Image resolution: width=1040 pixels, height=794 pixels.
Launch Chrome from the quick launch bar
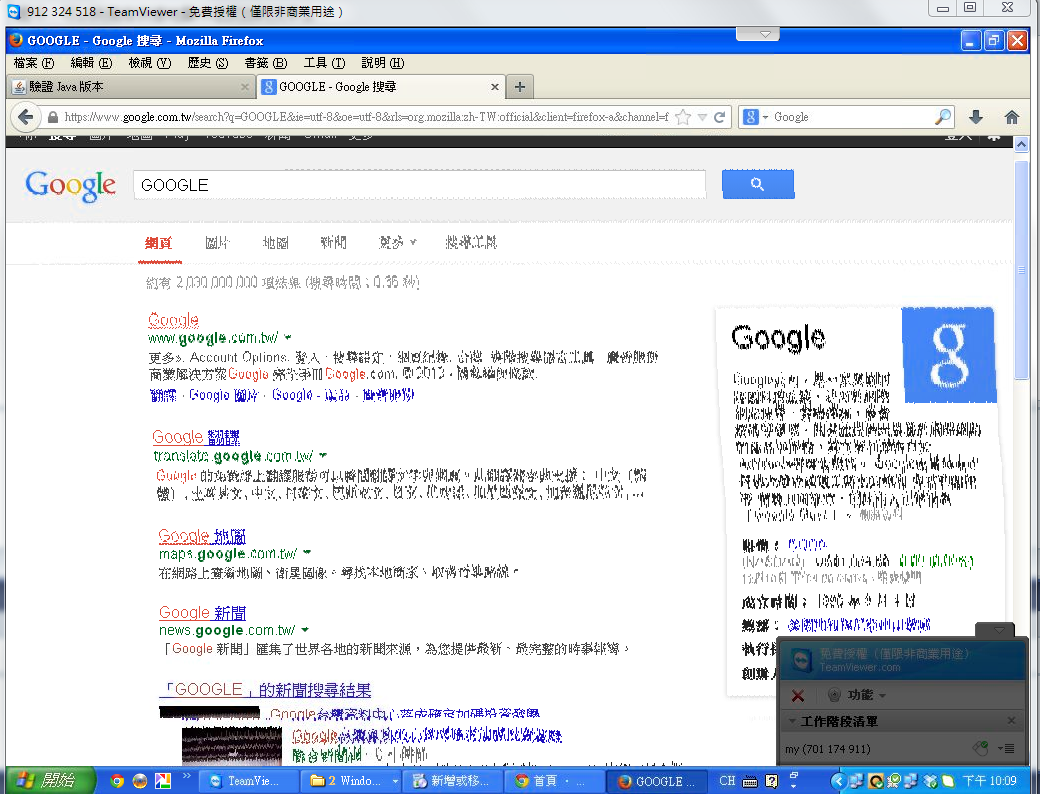click(x=117, y=781)
